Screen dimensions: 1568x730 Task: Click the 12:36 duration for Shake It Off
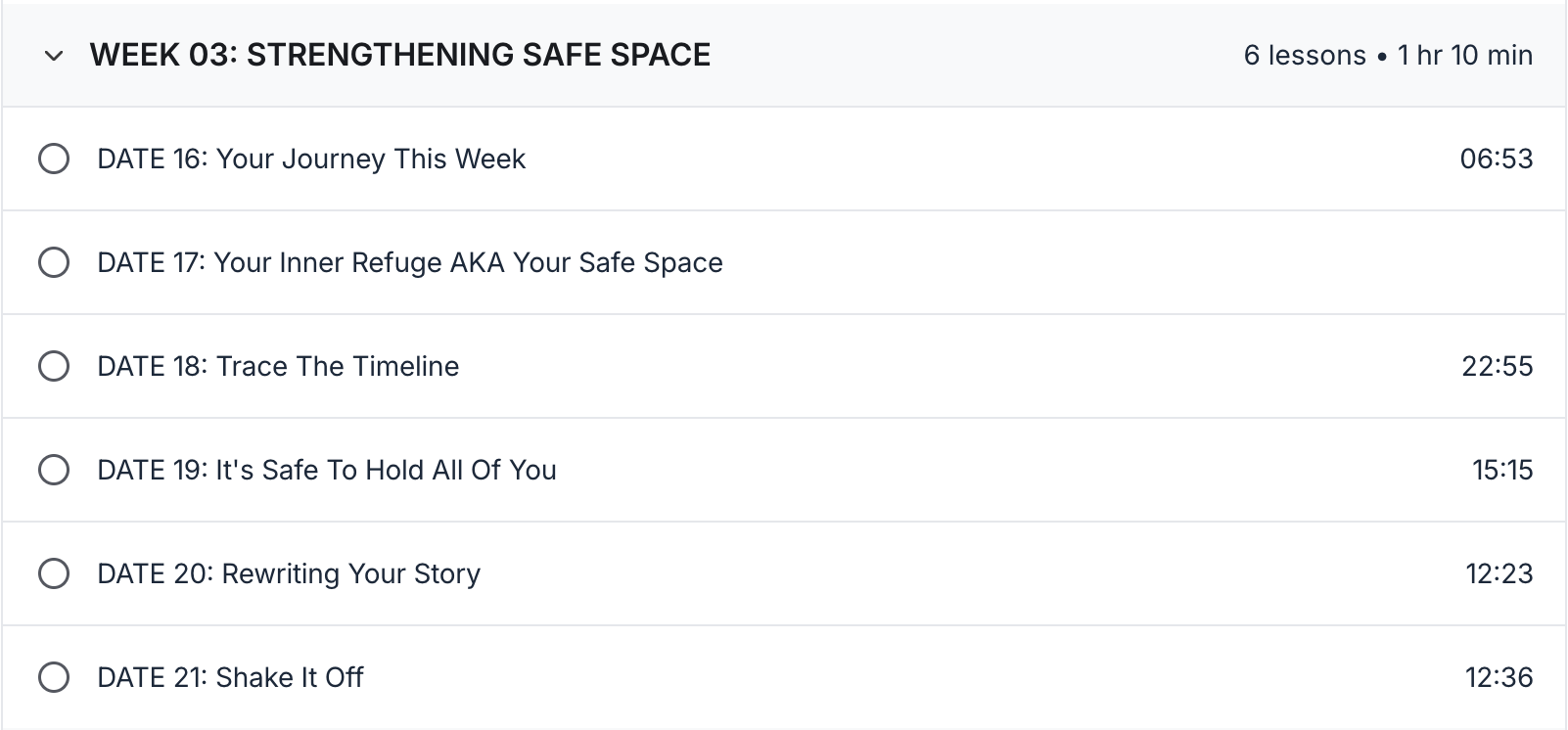pos(1499,677)
